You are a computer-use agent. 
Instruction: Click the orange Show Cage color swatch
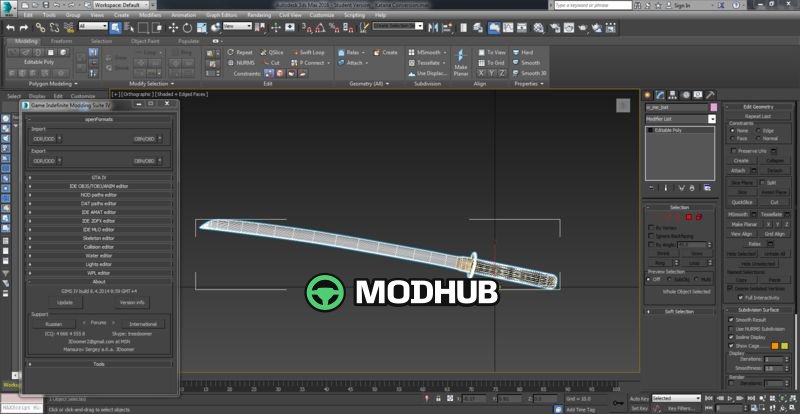point(775,346)
